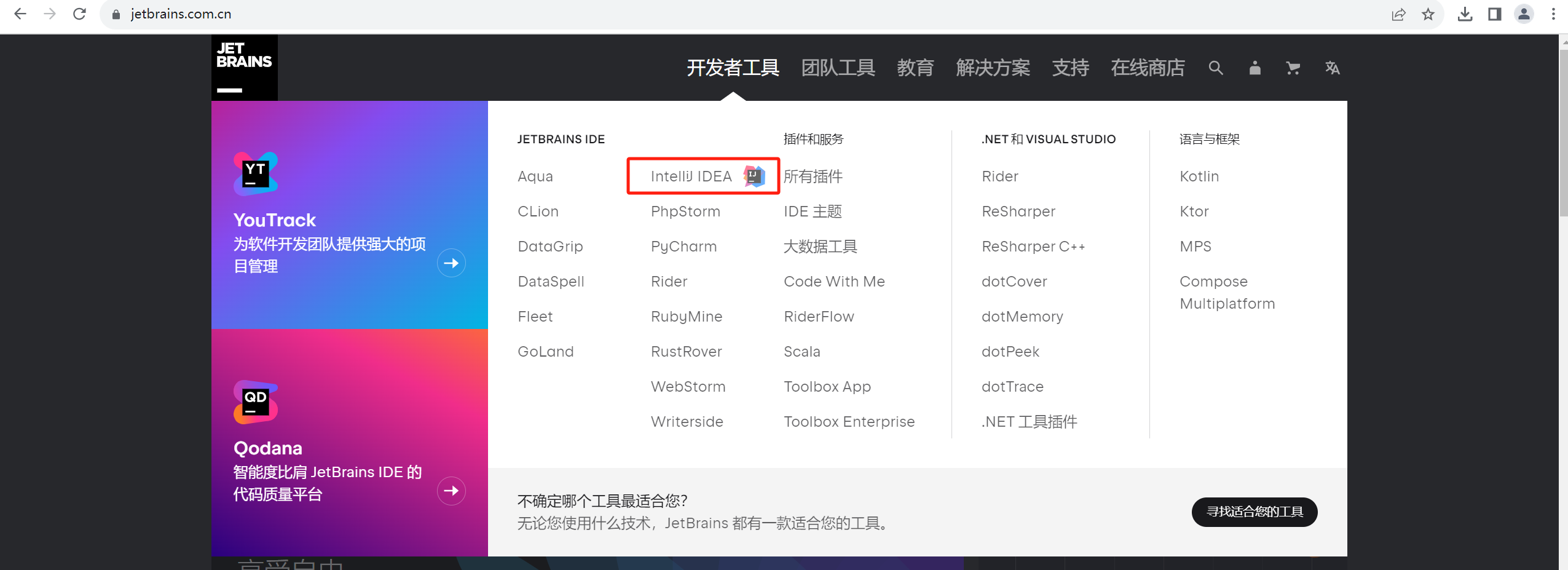Open the PhpStorm link
Viewport: 1568px width, 570px height.
click(x=685, y=212)
